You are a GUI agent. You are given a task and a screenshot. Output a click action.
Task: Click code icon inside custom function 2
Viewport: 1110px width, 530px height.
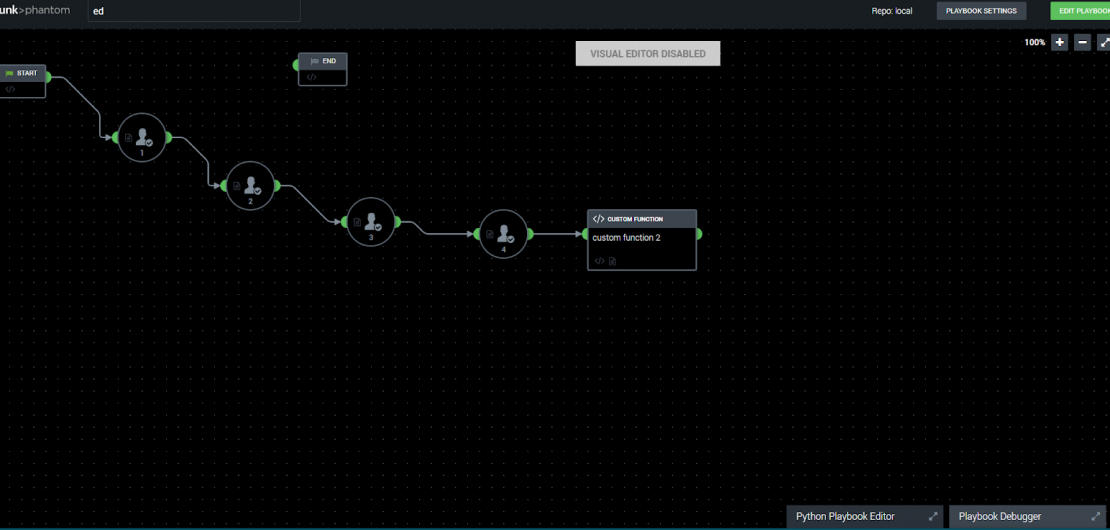599,261
